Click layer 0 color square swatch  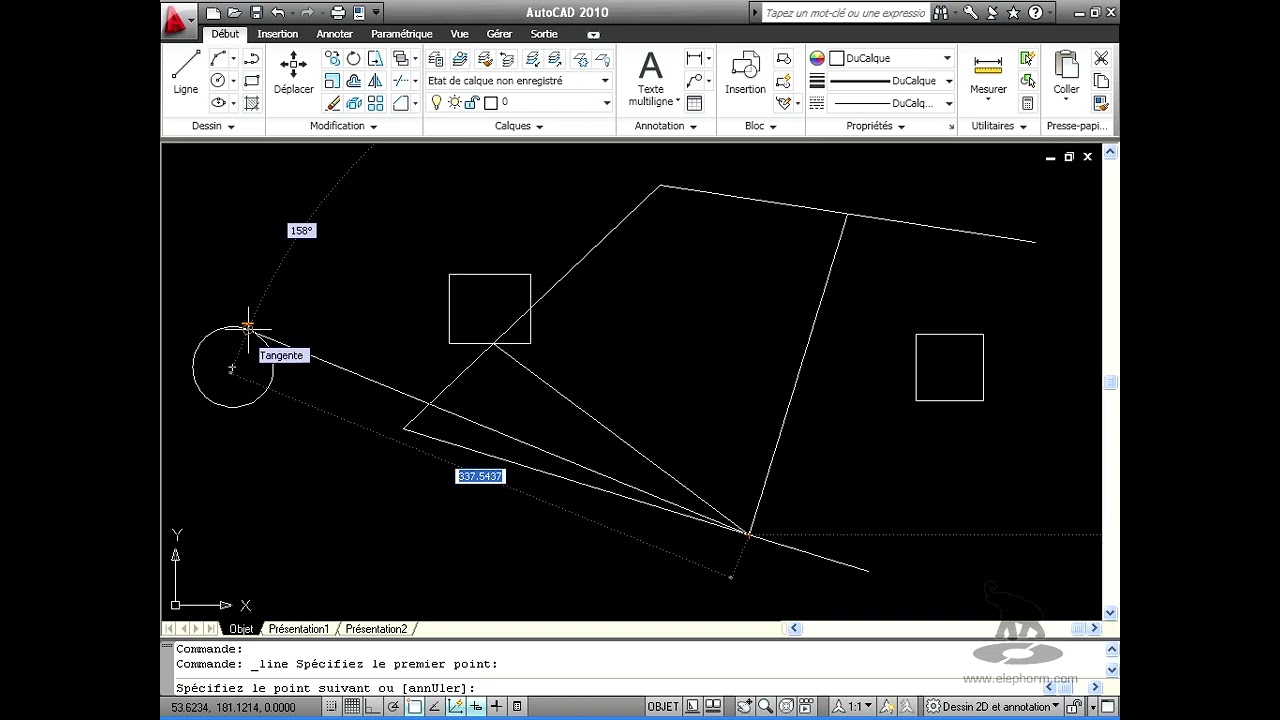tap(491, 103)
